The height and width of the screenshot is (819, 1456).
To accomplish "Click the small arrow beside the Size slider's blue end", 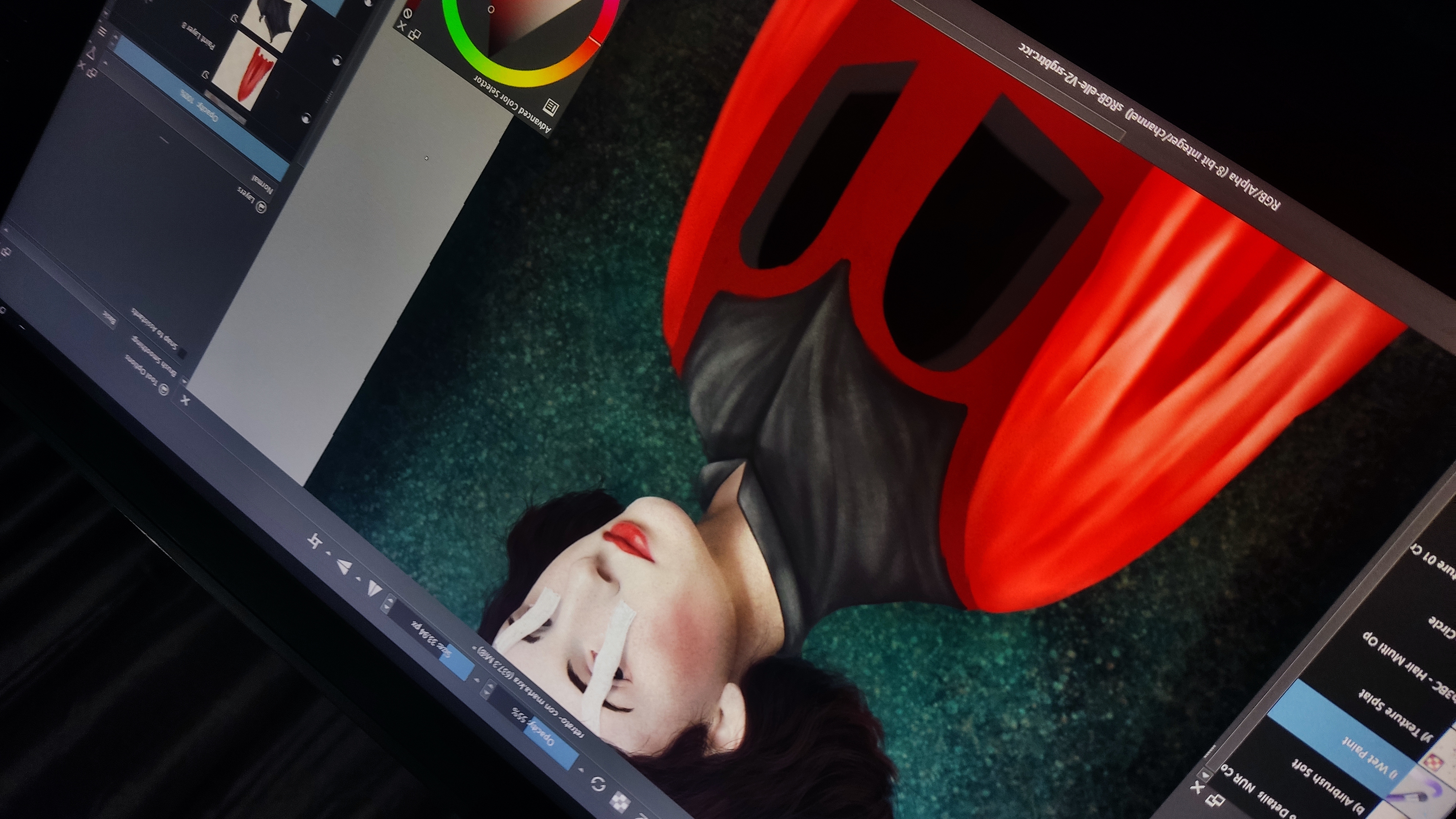I will (476, 680).
